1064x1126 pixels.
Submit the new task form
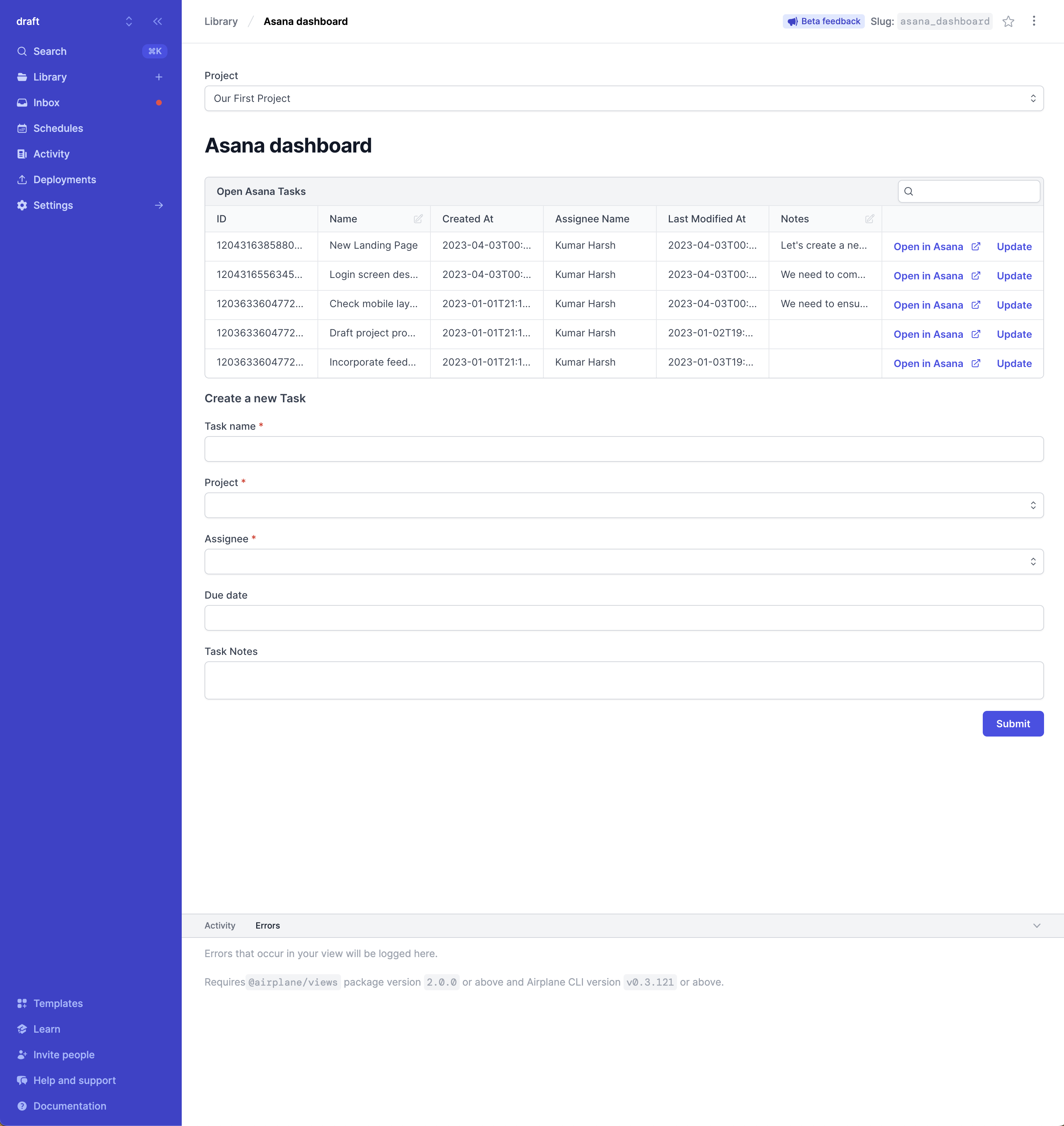[1012, 724]
